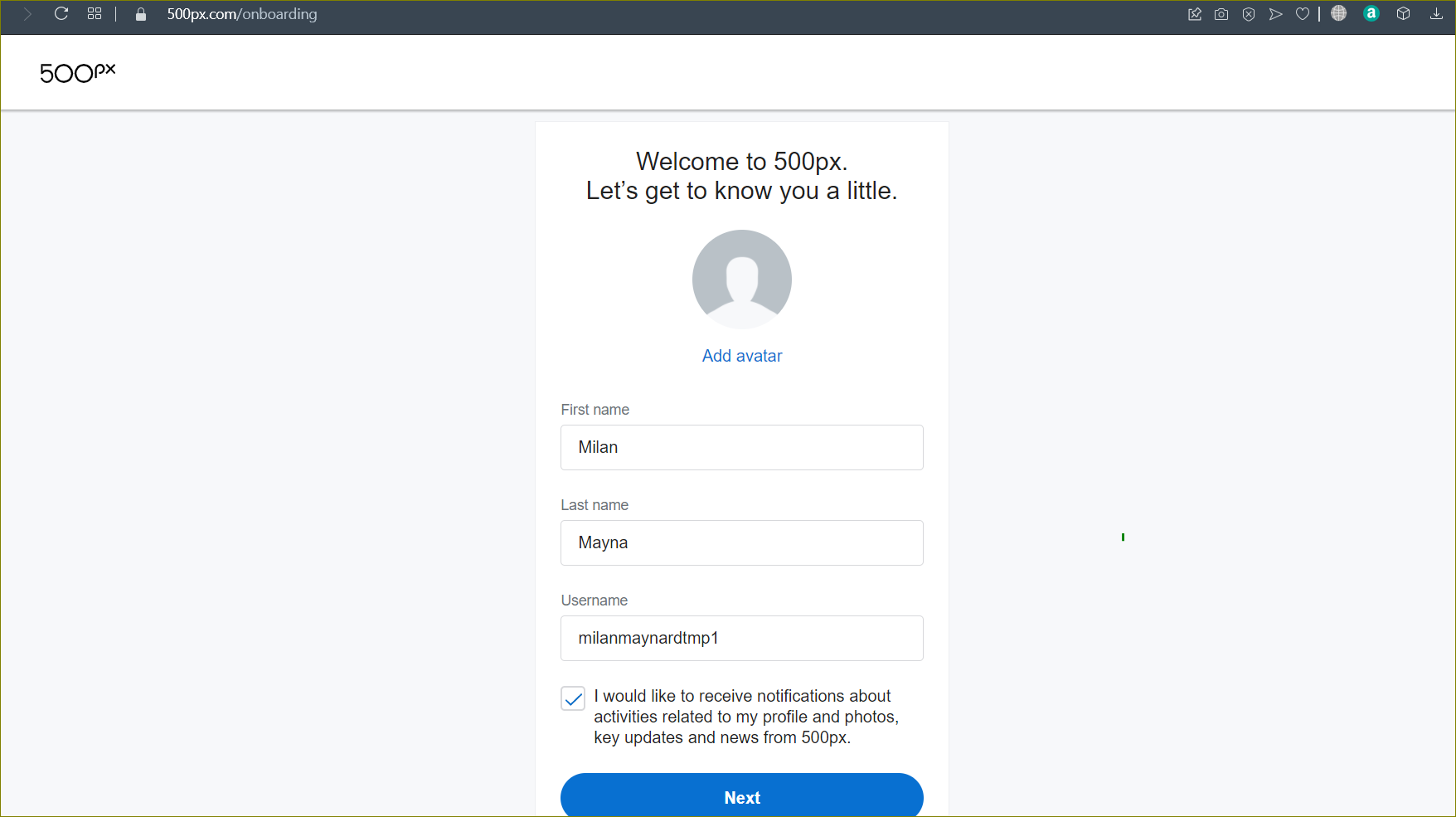Click the default avatar placeholder image
The image size is (1456, 817).
742,280
